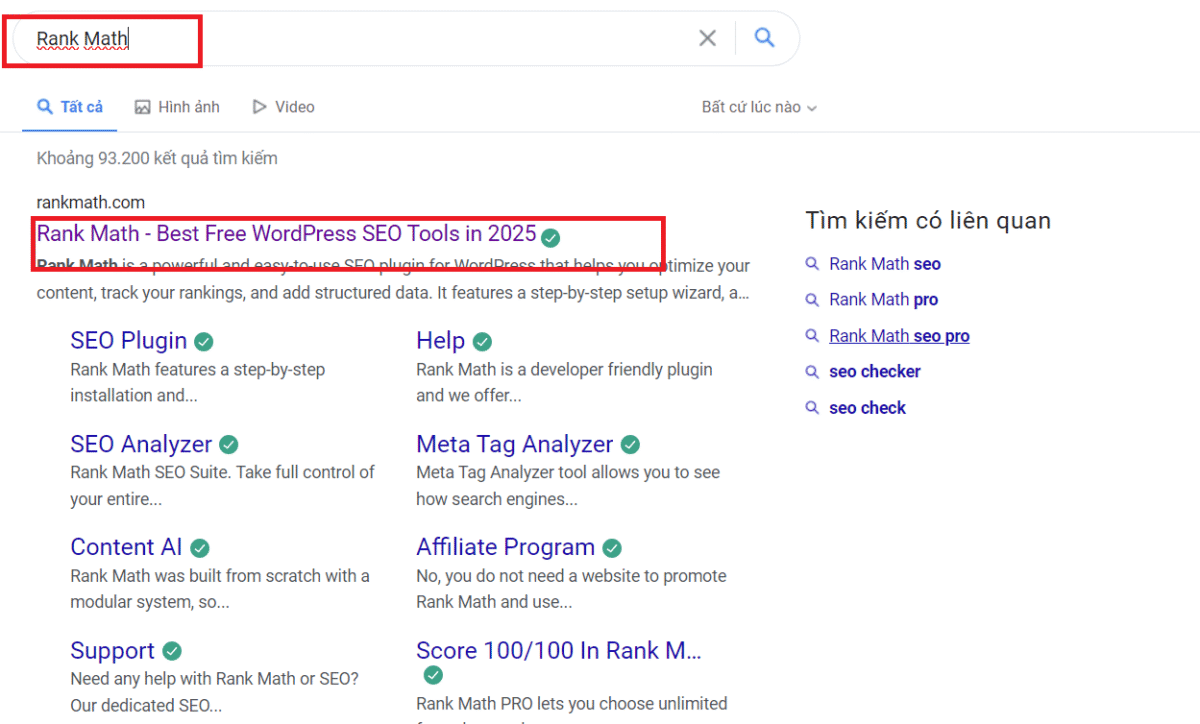Click verified checkmark below Score 100/100 title
The image size is (1200, 724).
[433, 675]
